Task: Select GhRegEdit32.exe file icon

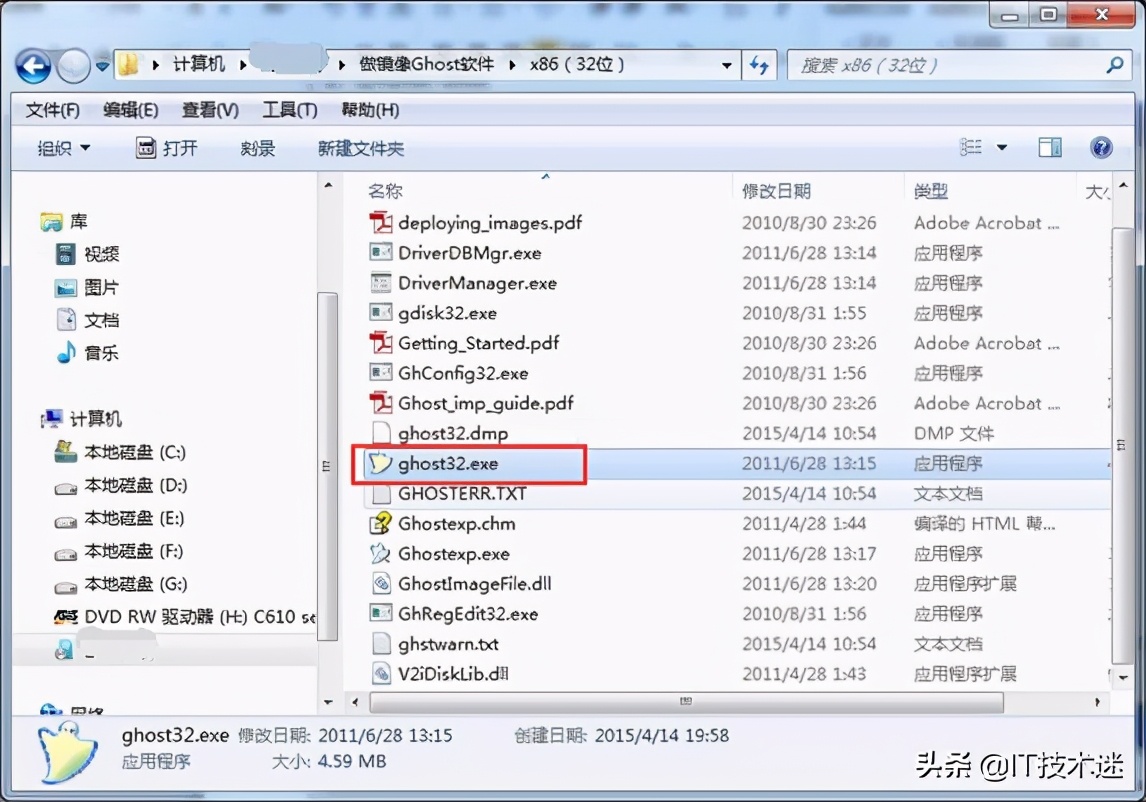Action: click(380, 613)
